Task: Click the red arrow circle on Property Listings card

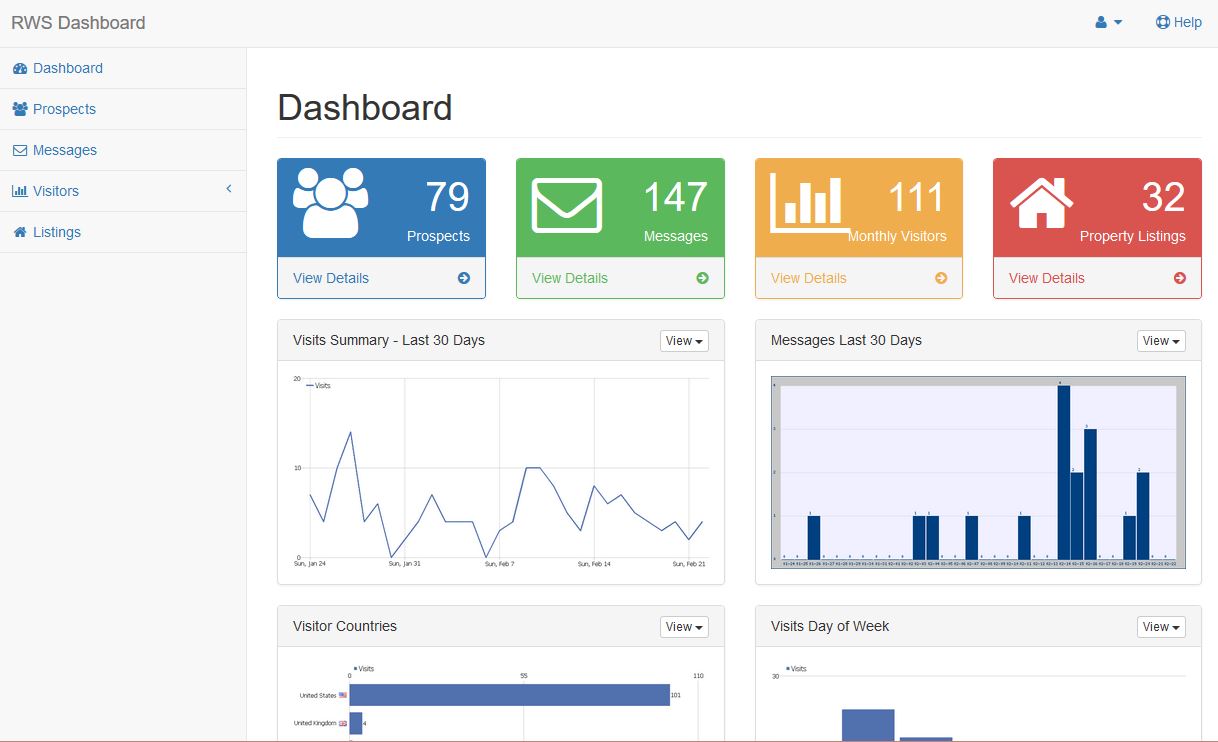Action: 1180,278
